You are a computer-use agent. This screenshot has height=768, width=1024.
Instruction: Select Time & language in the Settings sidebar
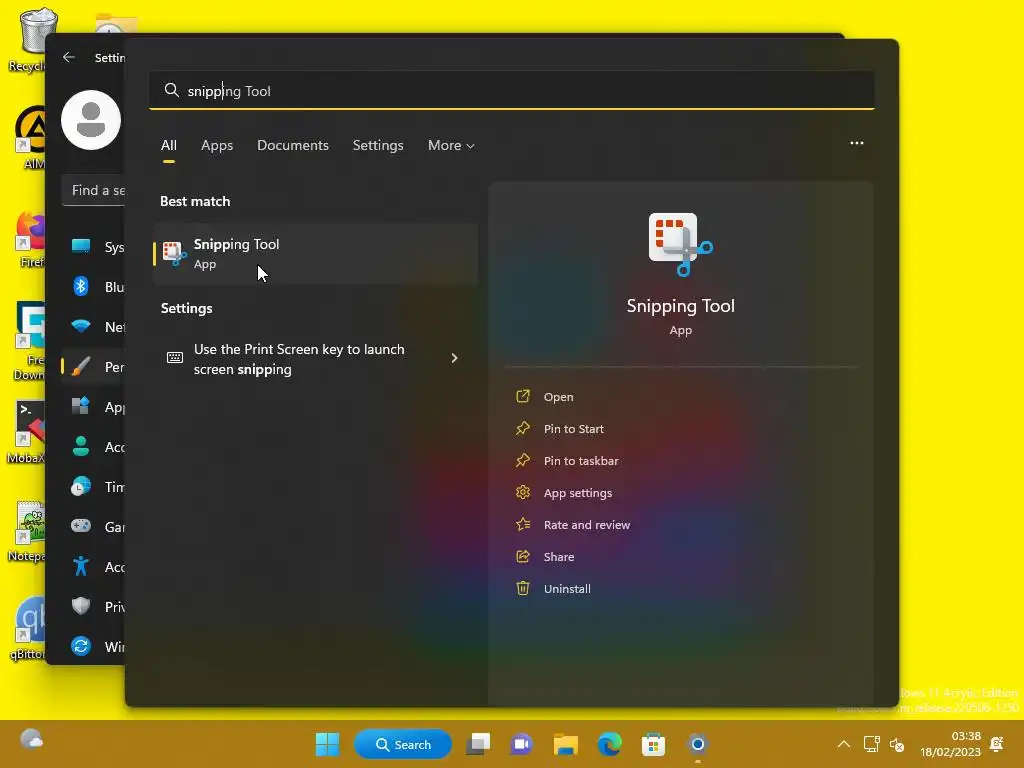pos(93,487)
